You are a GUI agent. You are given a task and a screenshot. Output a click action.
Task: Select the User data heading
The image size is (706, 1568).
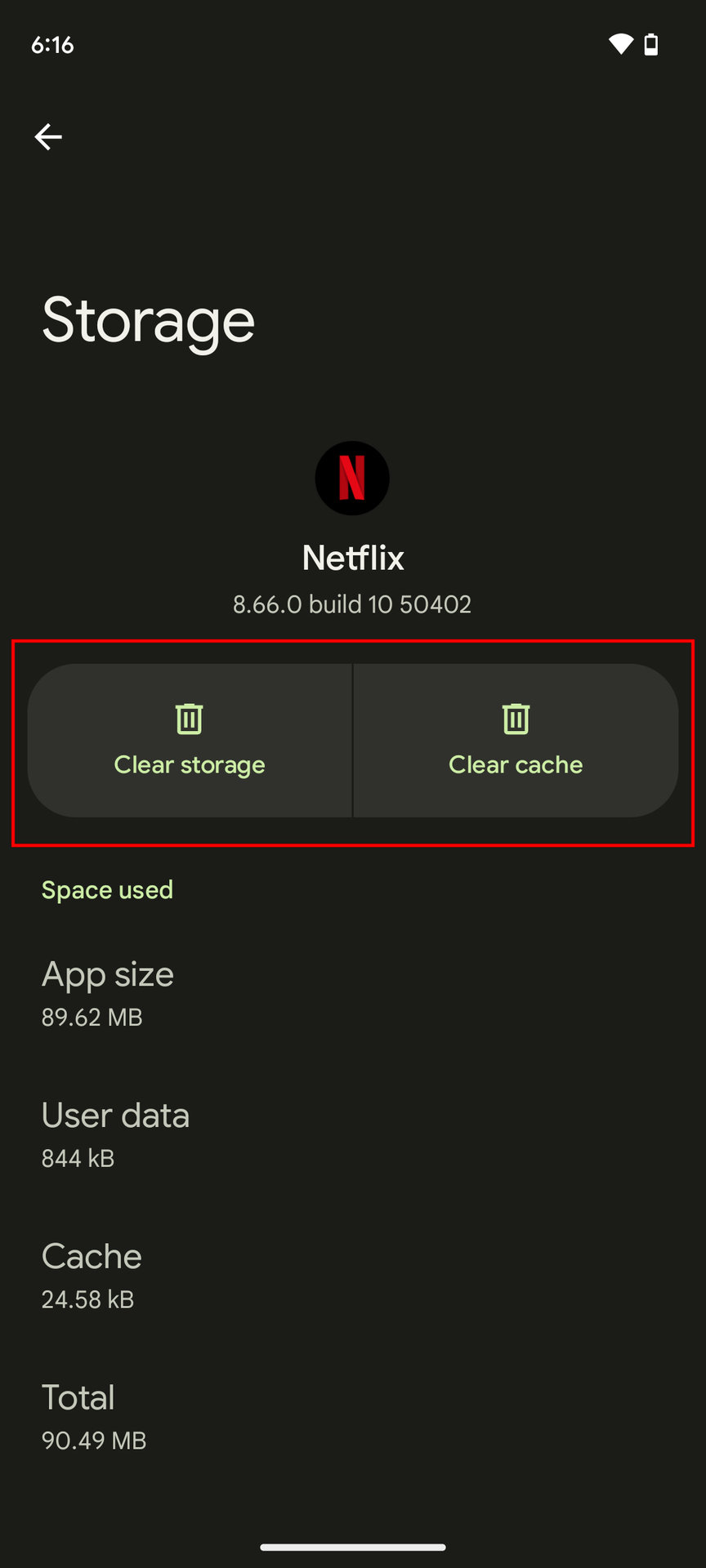pyautogui.click(x=115, y=1116)
